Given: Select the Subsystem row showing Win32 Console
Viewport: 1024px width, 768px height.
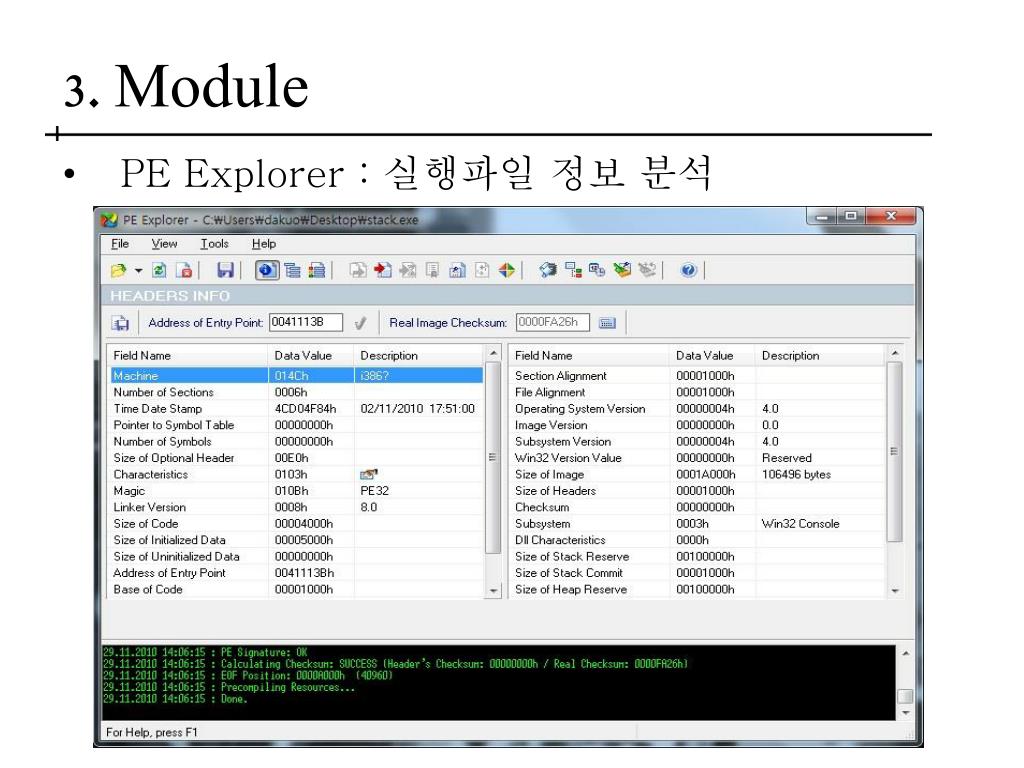Looking at the screenshot, I should coord(699,523).
